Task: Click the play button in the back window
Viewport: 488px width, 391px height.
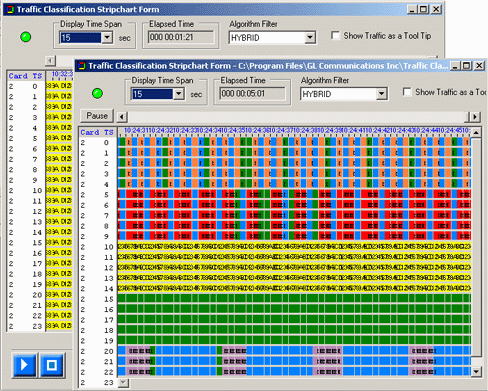Action: coord(25,365)
